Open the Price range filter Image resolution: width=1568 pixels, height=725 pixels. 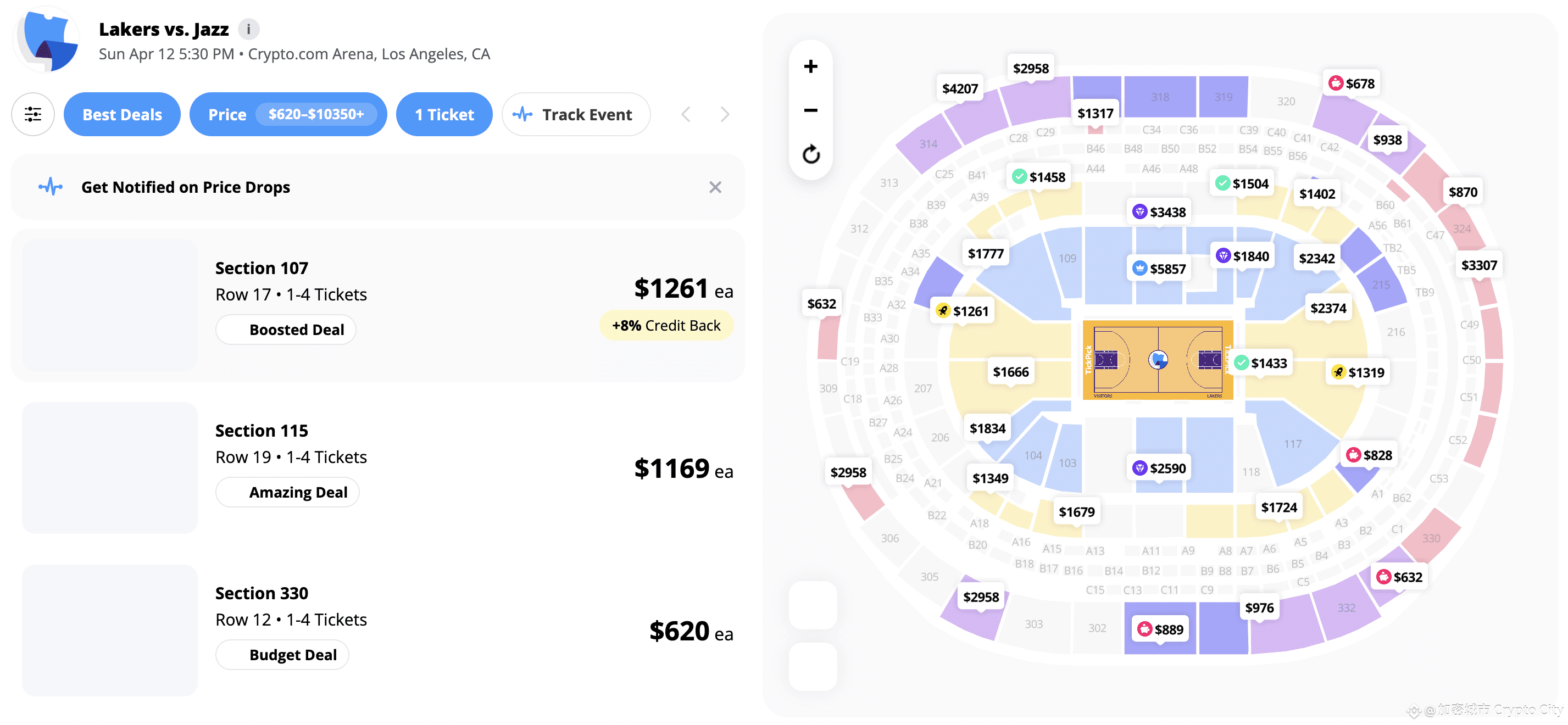coord(288,114)
